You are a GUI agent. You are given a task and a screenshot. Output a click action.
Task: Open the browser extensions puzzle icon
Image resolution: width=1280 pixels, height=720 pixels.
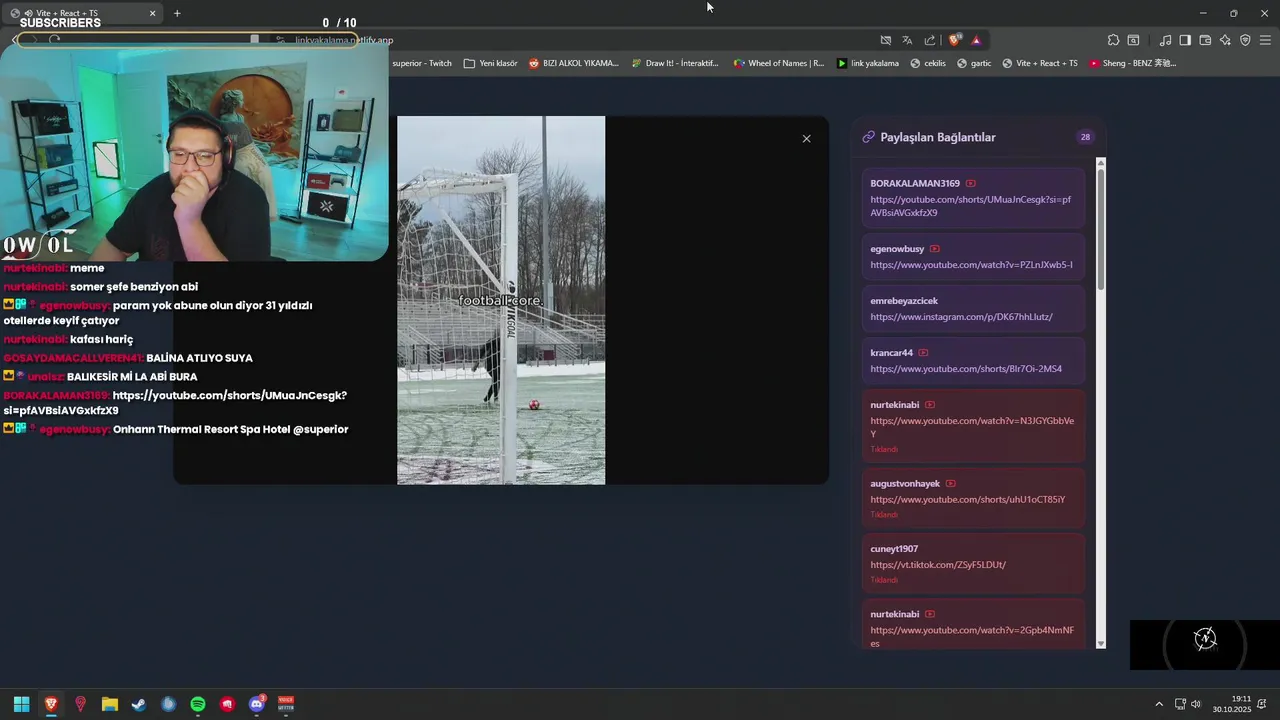(1113, 40)
